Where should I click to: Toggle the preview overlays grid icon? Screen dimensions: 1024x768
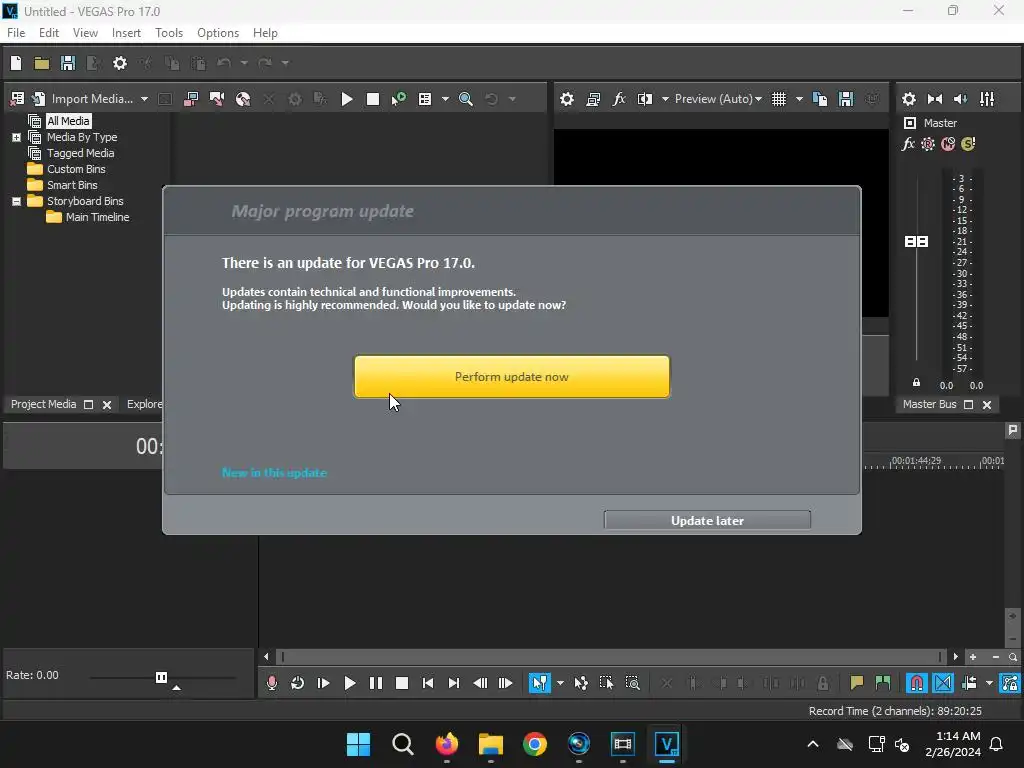click(x=778, y=99)
